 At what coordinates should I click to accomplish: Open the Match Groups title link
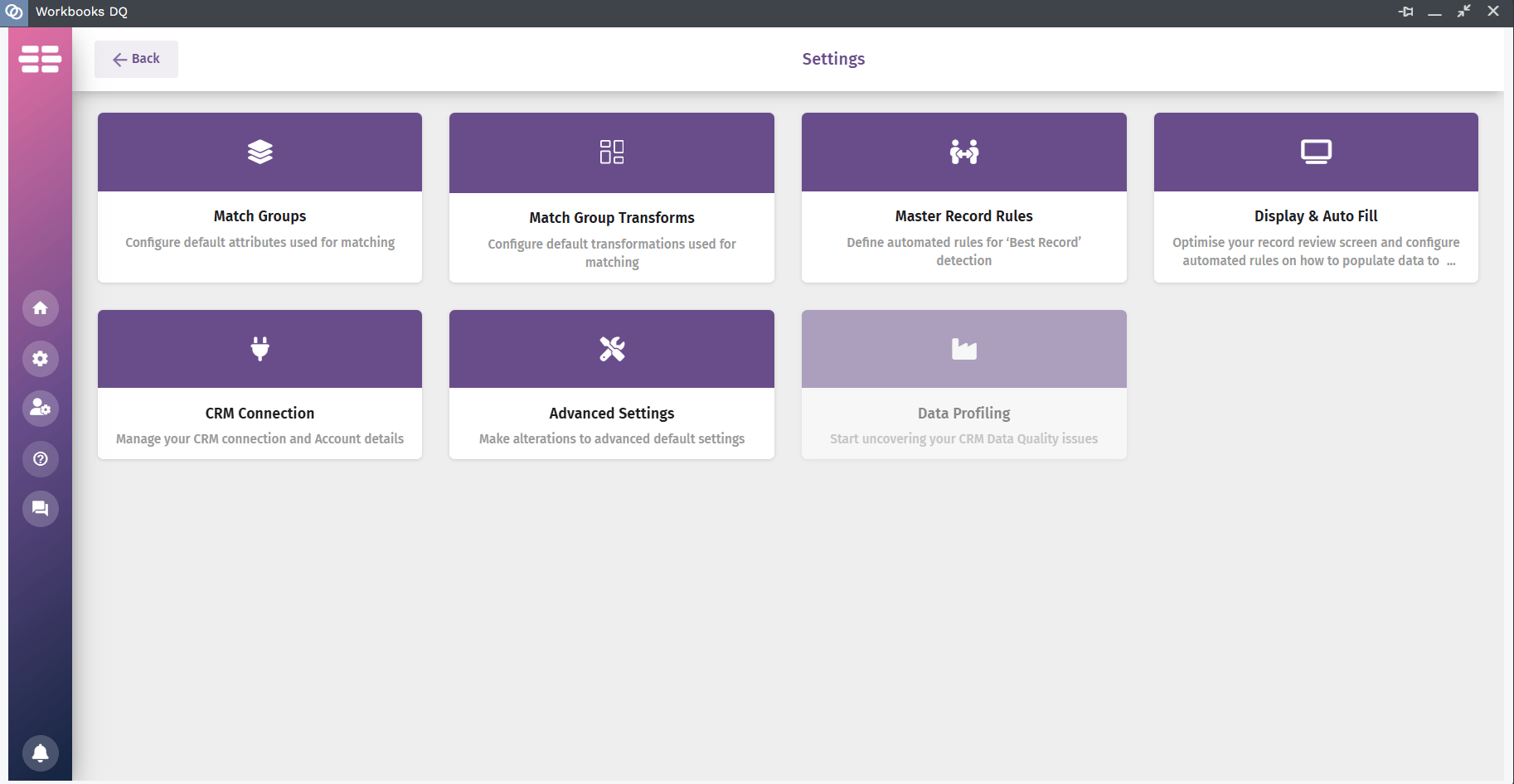260,216
